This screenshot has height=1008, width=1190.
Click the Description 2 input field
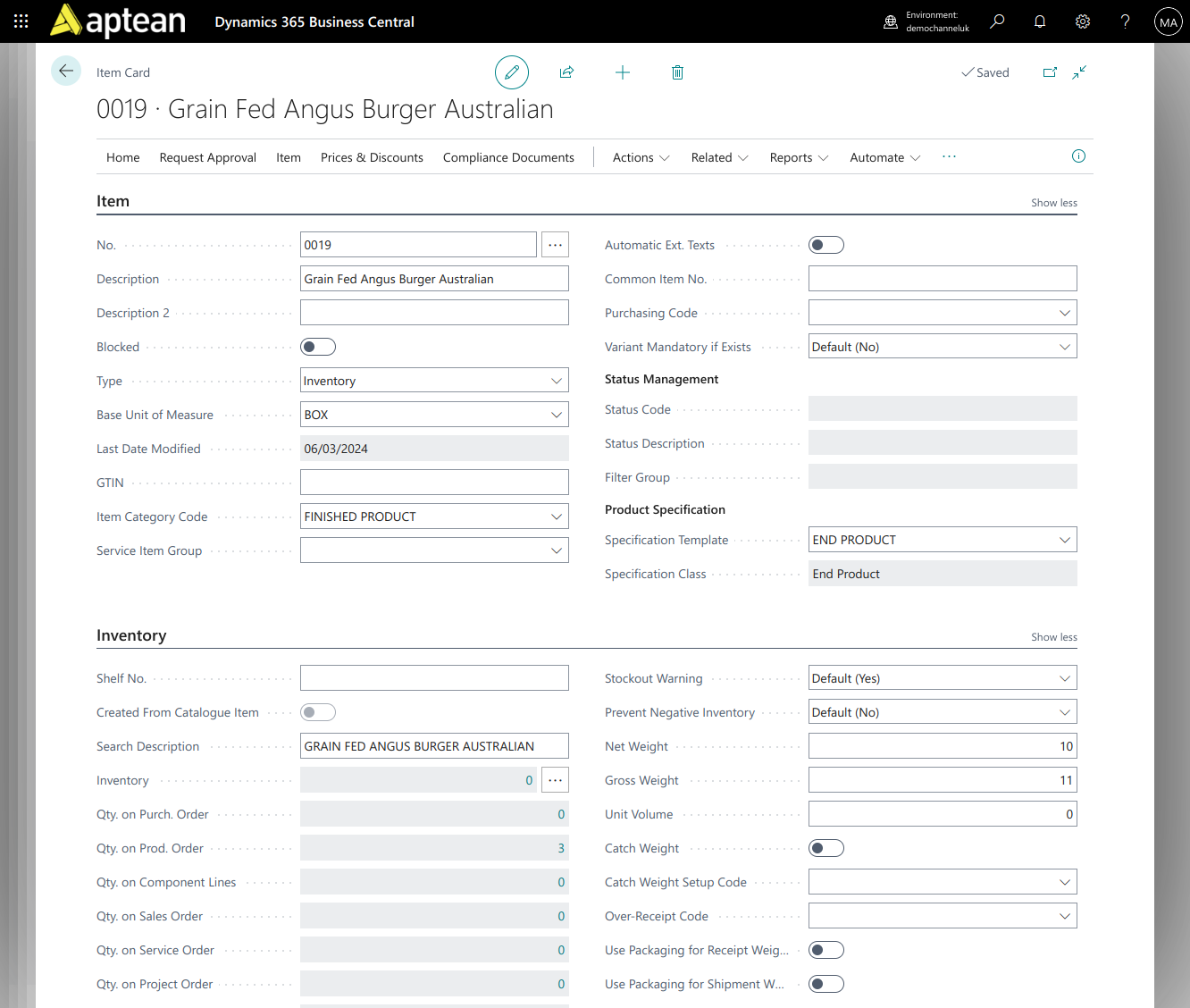(434, 313)
